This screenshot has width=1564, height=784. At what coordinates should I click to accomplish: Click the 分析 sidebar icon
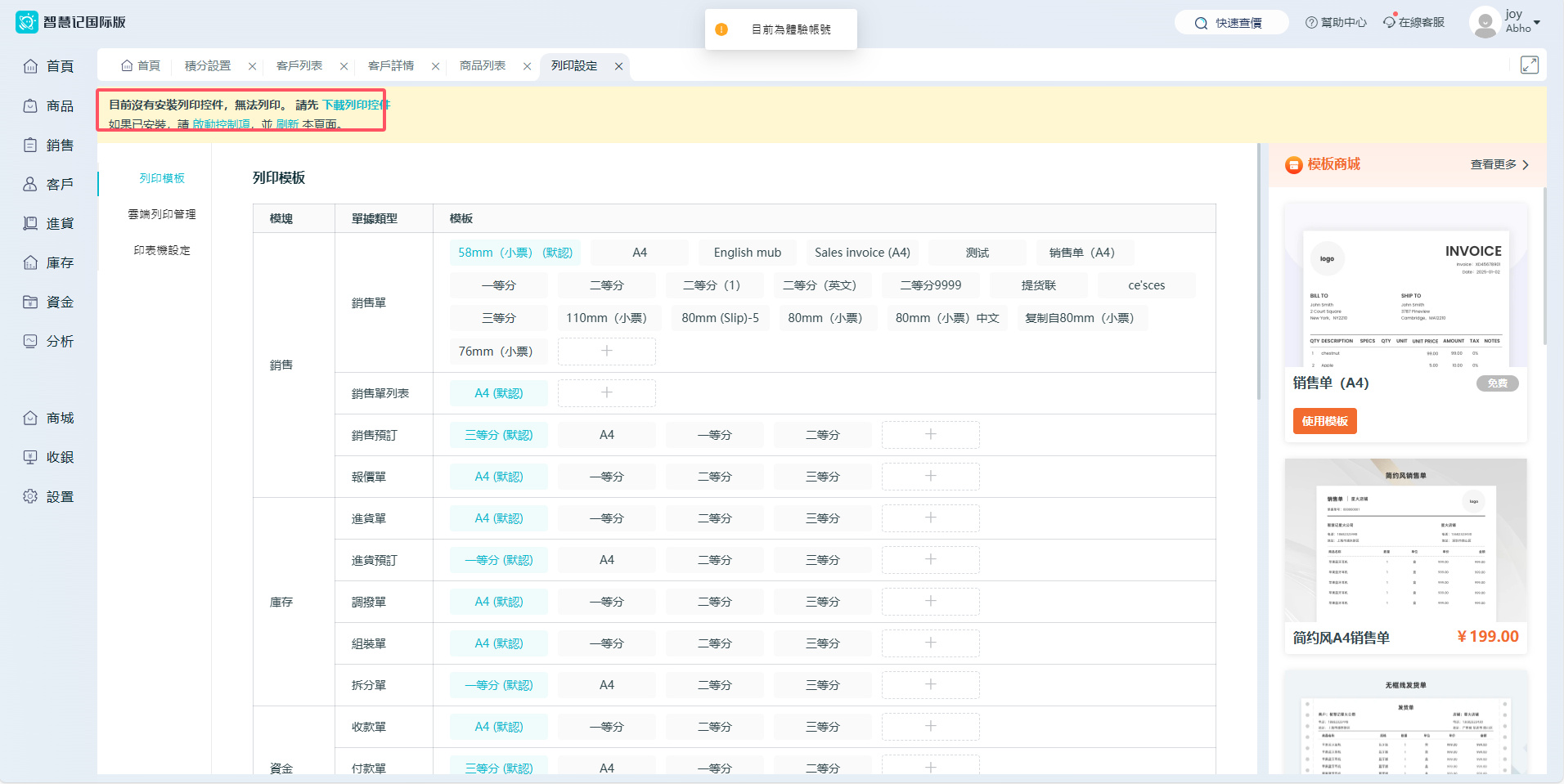30,342
